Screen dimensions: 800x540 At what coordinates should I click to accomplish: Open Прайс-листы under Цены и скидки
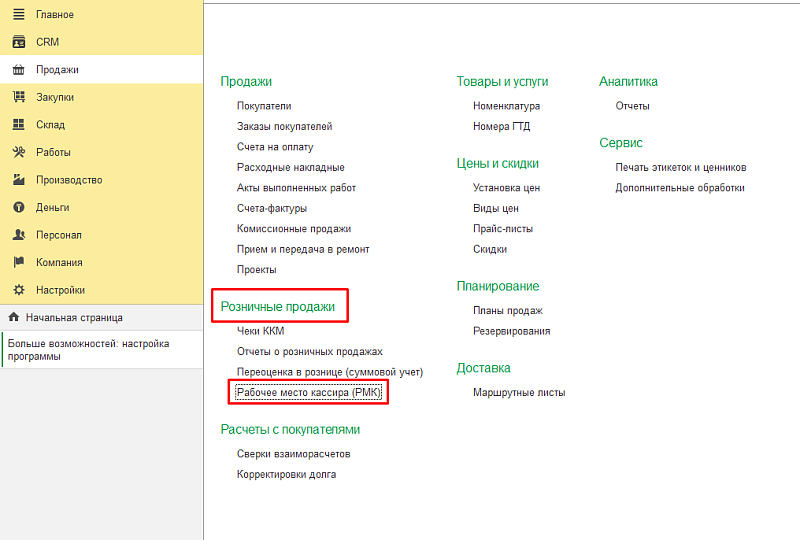click(503, 228)
